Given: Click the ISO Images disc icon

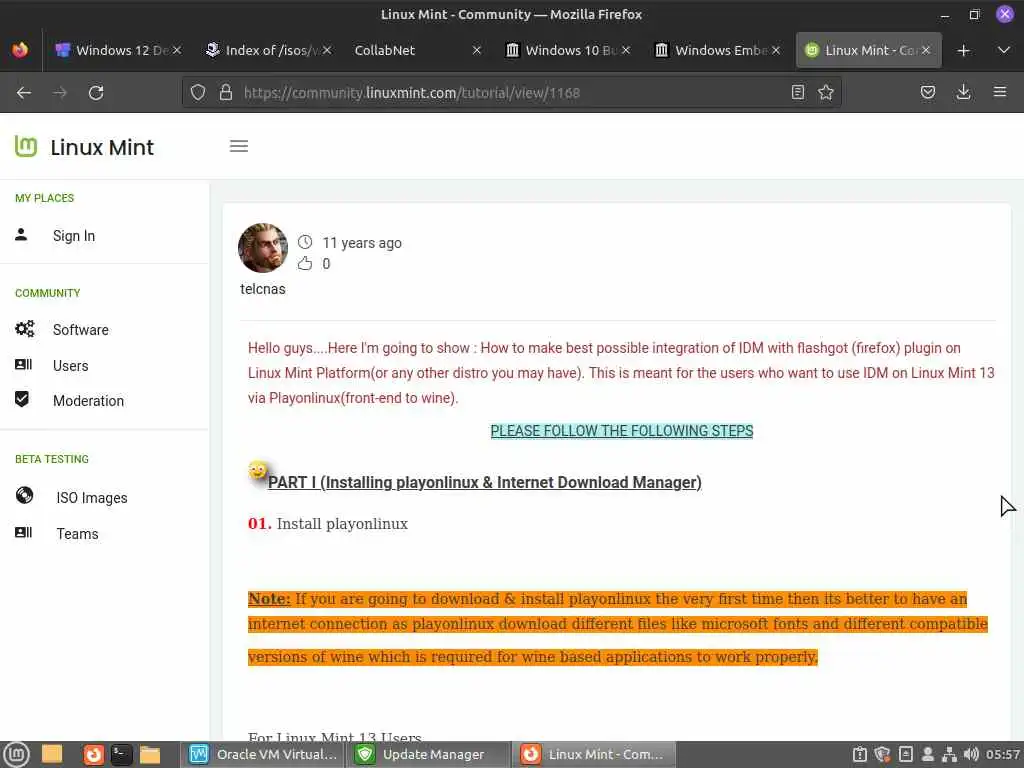Looking at the screenshot, I should coord(24,496).
